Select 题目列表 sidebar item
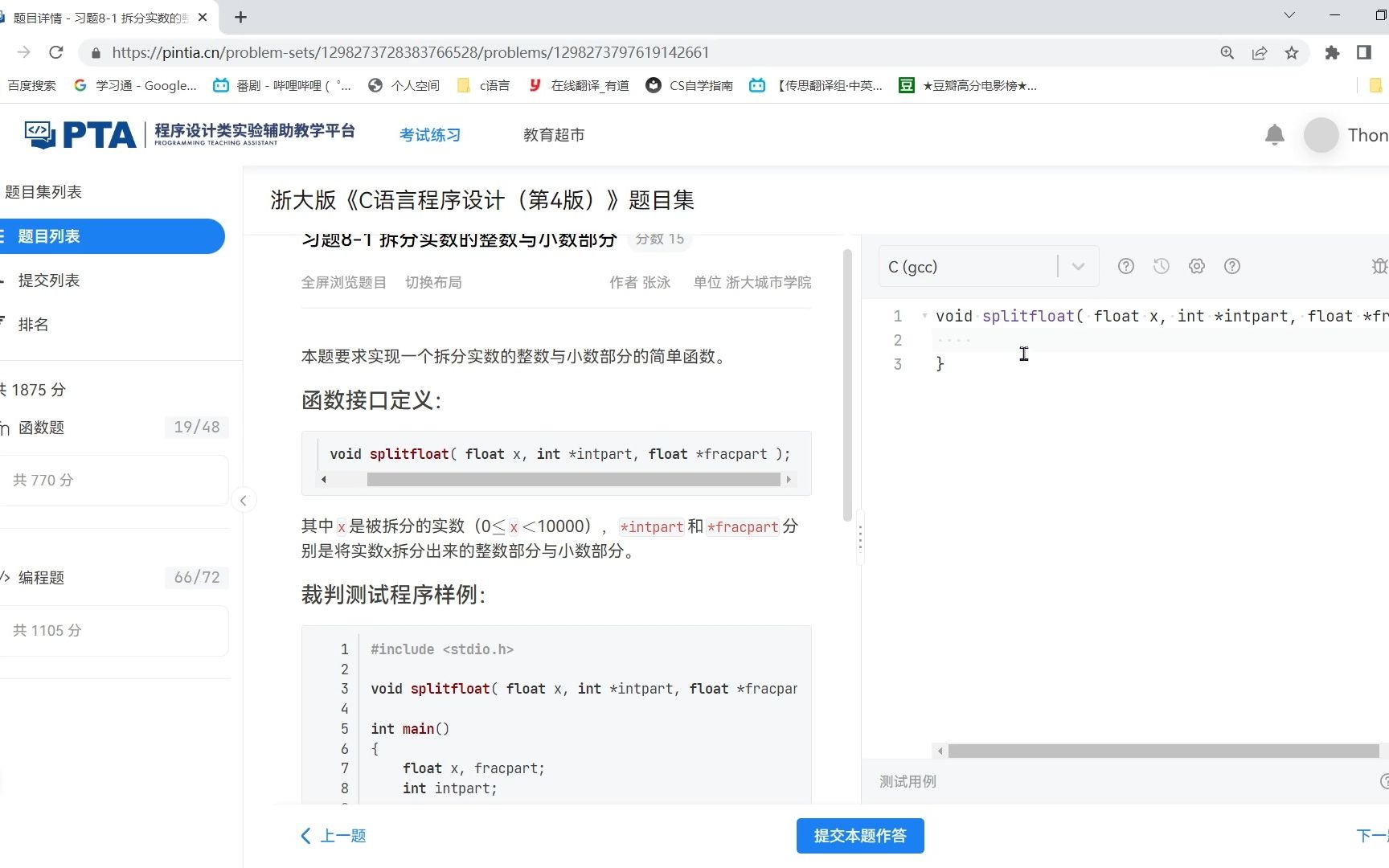Viewport: 1389px width, 868px height. tap(112, 236)
